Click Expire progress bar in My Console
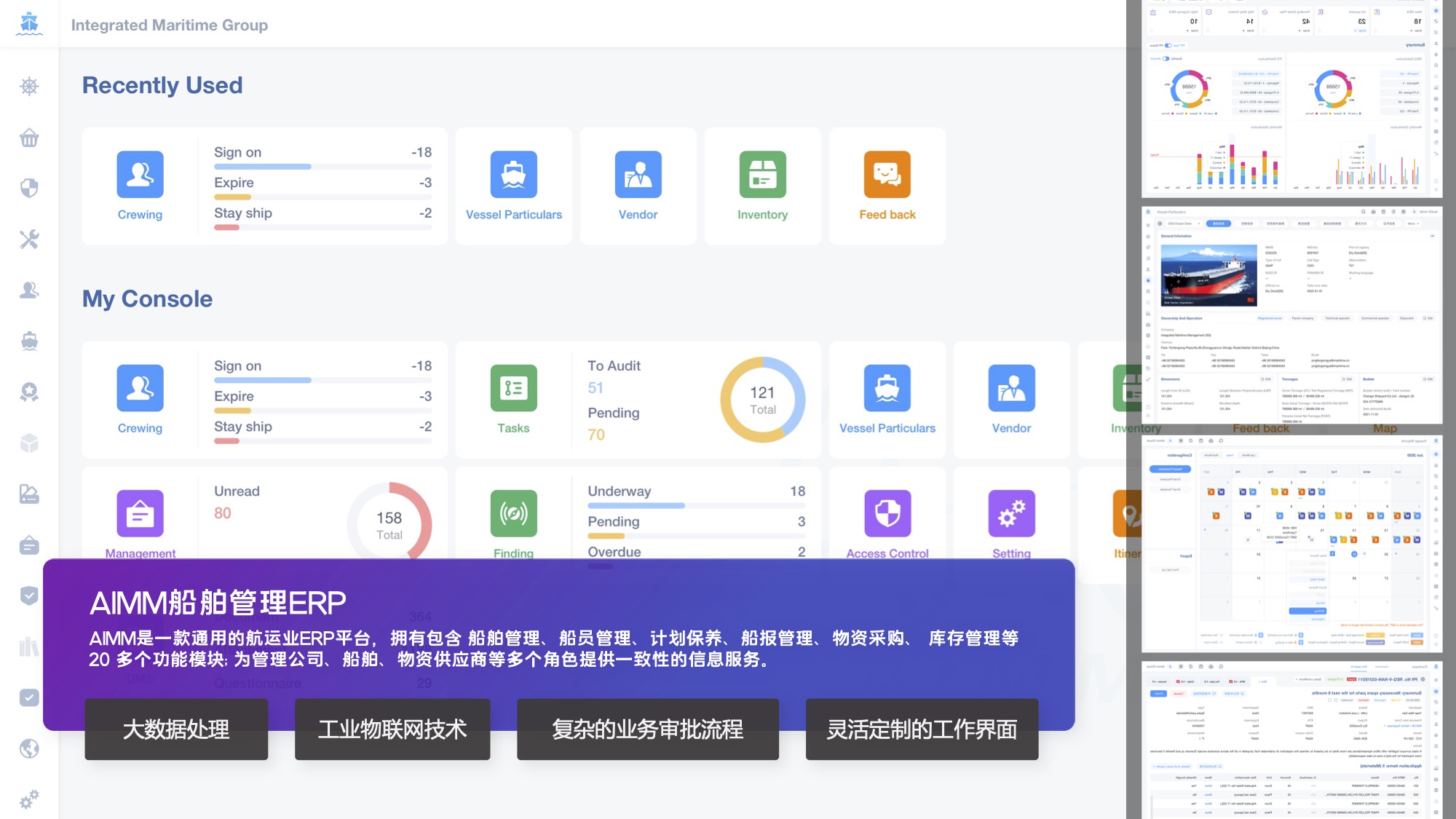 pyautogui.click(x=323, y=411)
